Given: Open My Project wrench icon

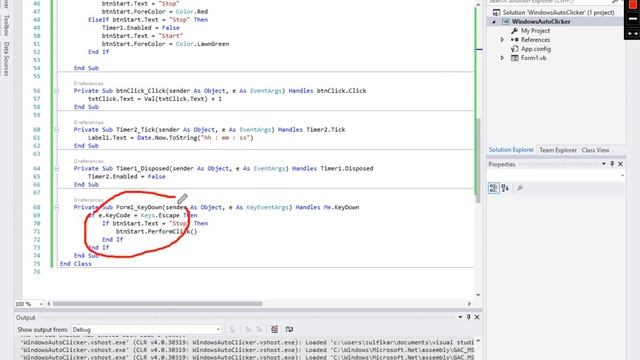Looking at the screenshot, I should point(514,31).
